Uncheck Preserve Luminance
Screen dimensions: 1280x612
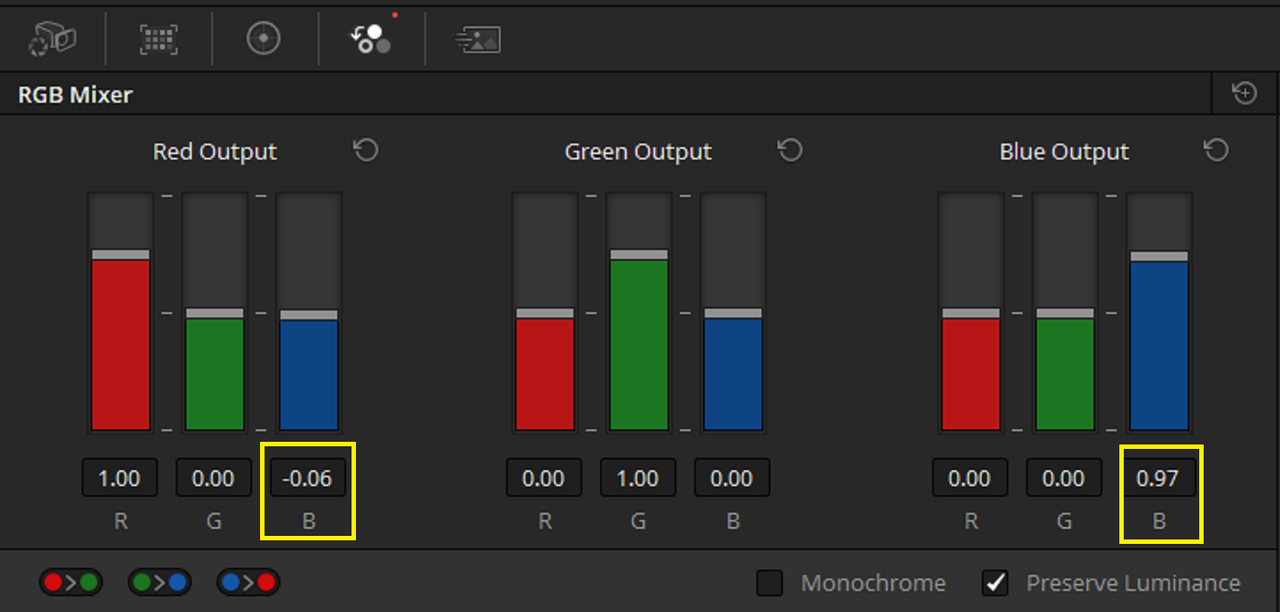(x=995, y=583)
